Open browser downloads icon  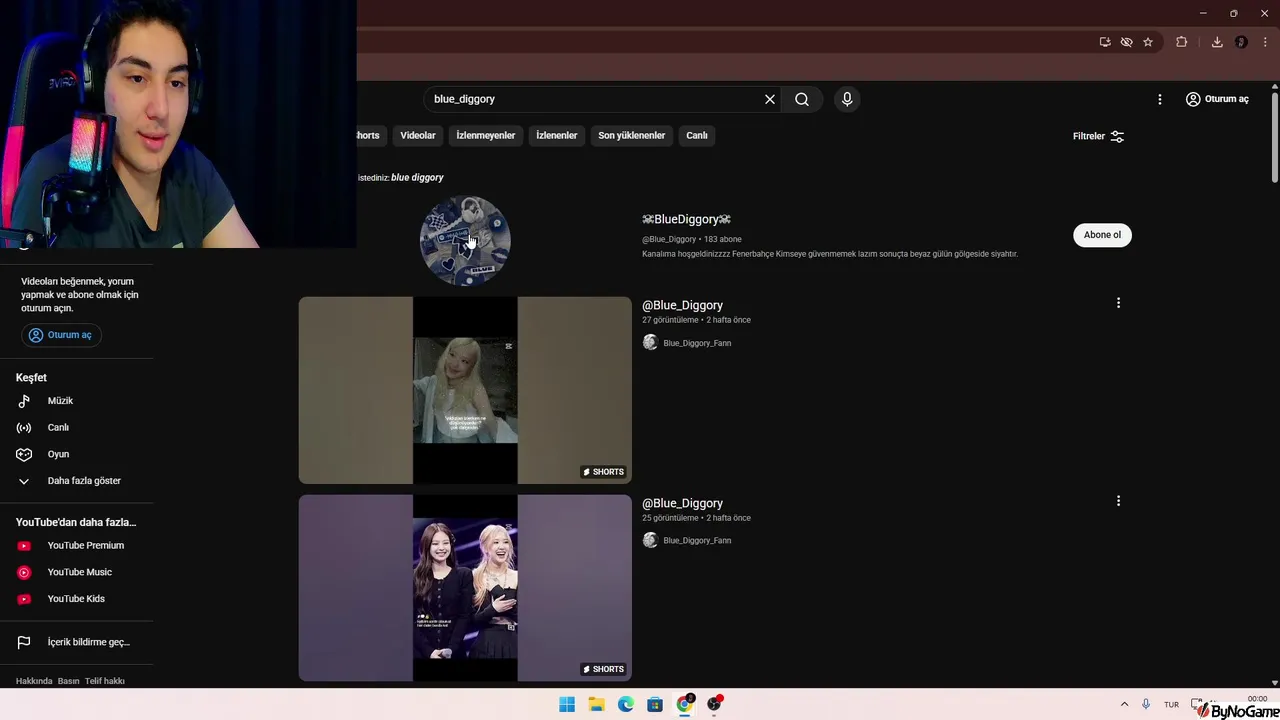(1217, 42)
